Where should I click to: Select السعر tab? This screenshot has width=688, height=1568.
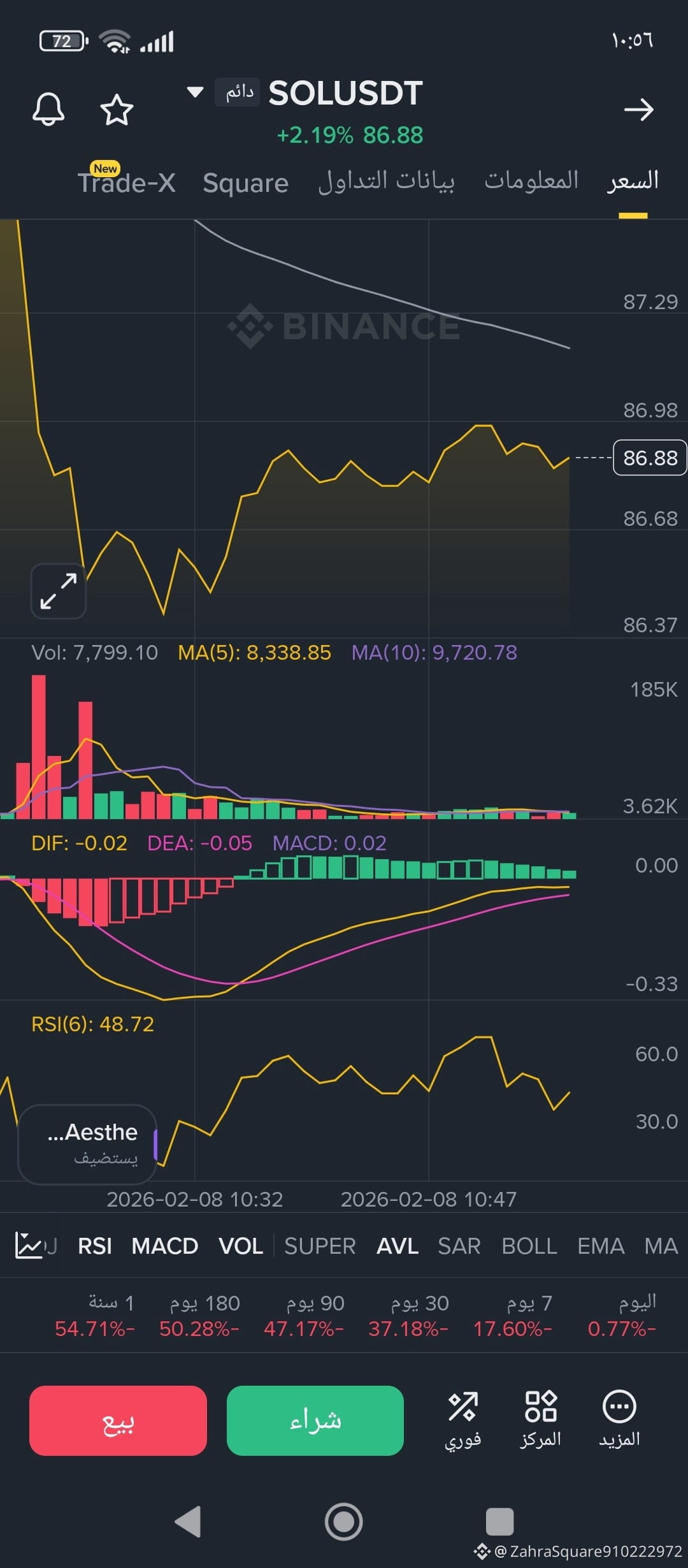tap(633, 180)
